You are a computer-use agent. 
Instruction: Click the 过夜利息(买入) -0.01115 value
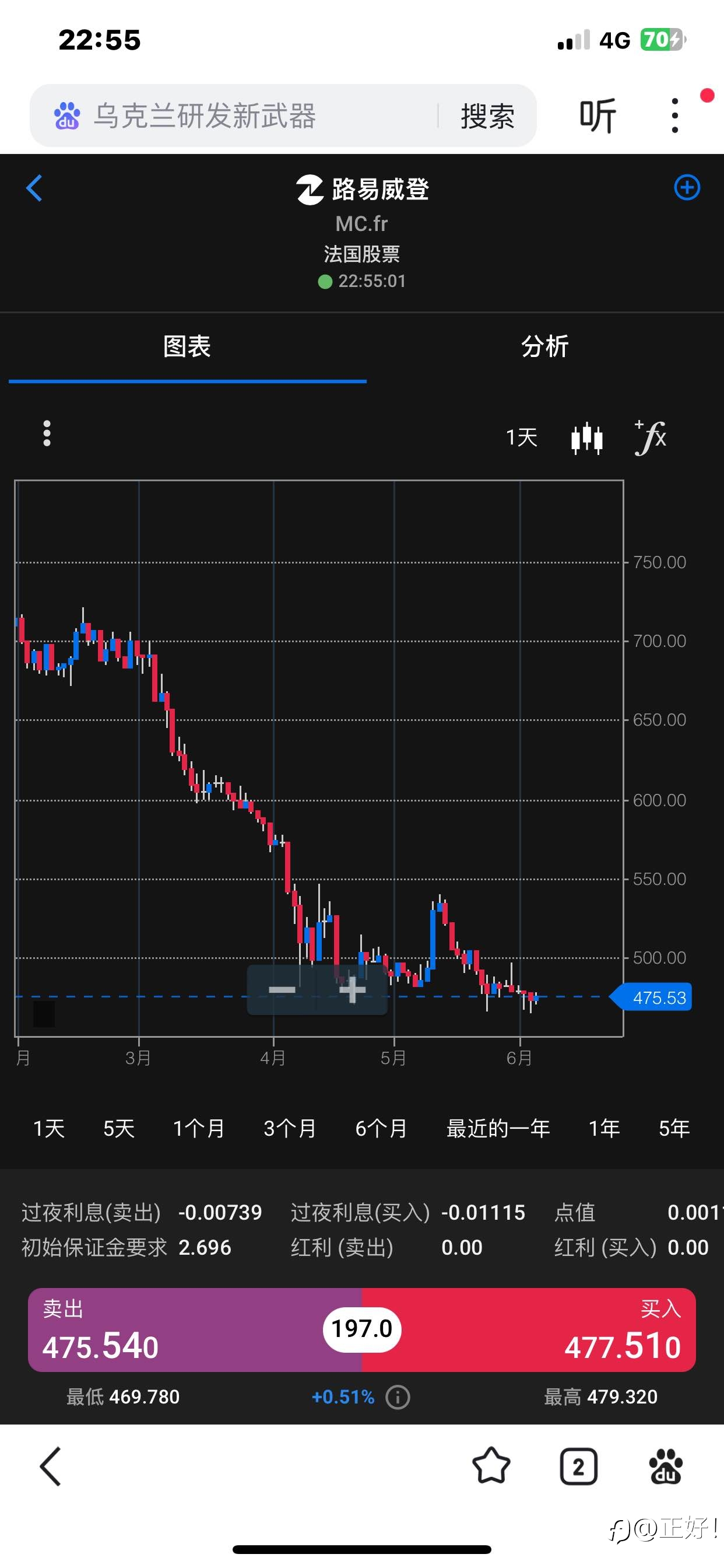click(483, 1213)
